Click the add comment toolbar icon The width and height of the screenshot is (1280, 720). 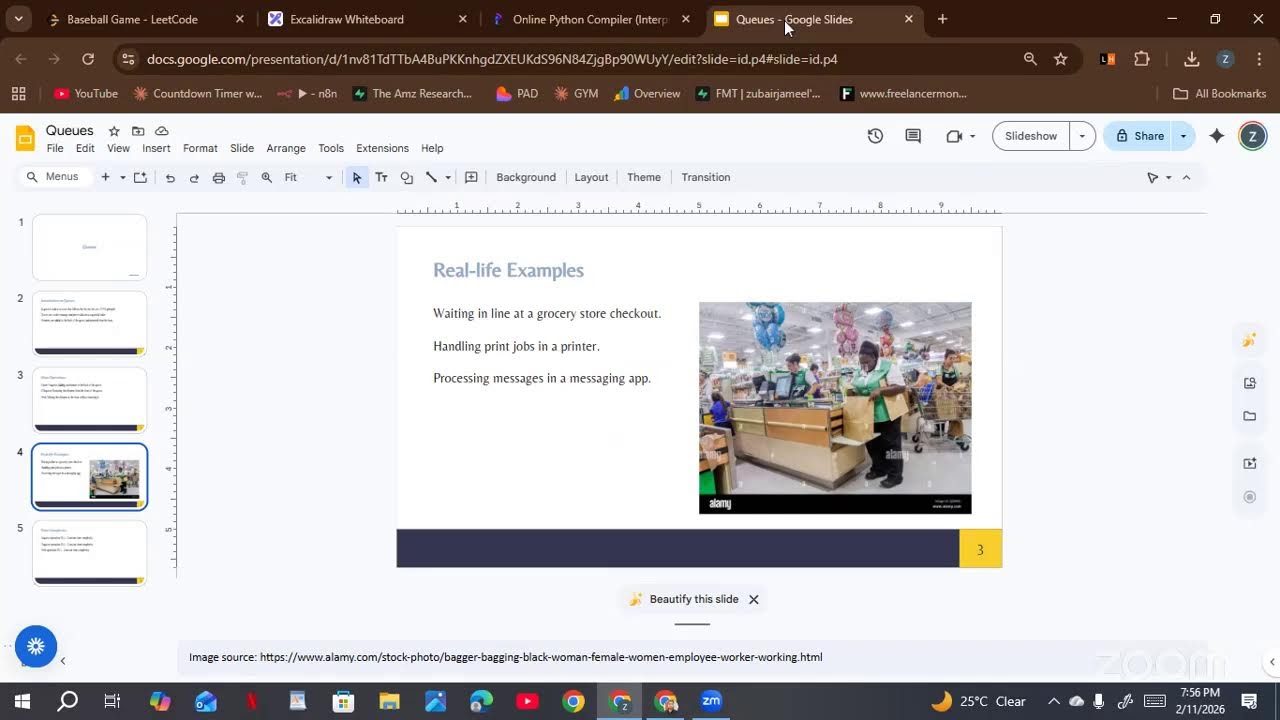pos(471,178)
